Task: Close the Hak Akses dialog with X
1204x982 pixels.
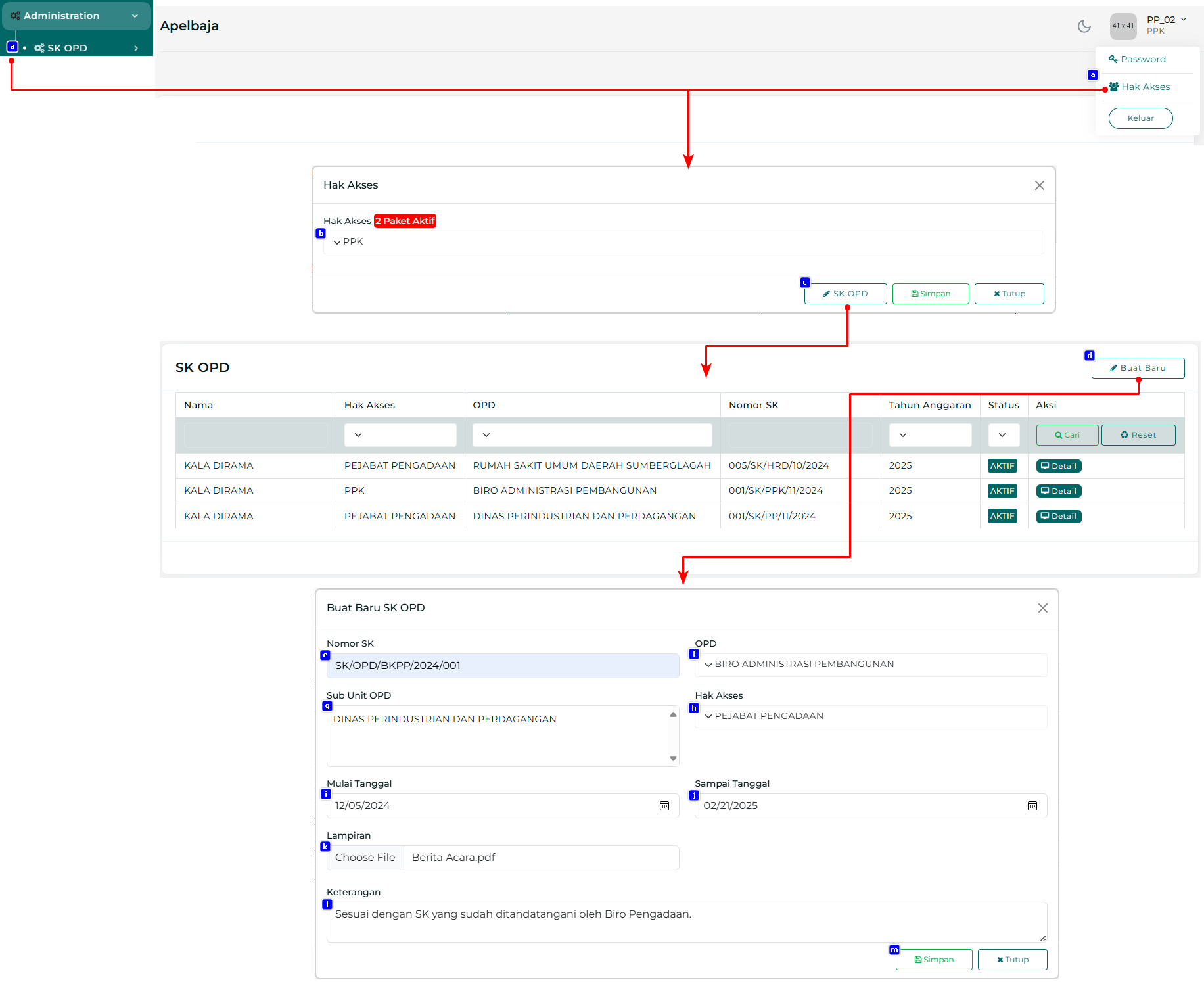Action: point(1039,186)
